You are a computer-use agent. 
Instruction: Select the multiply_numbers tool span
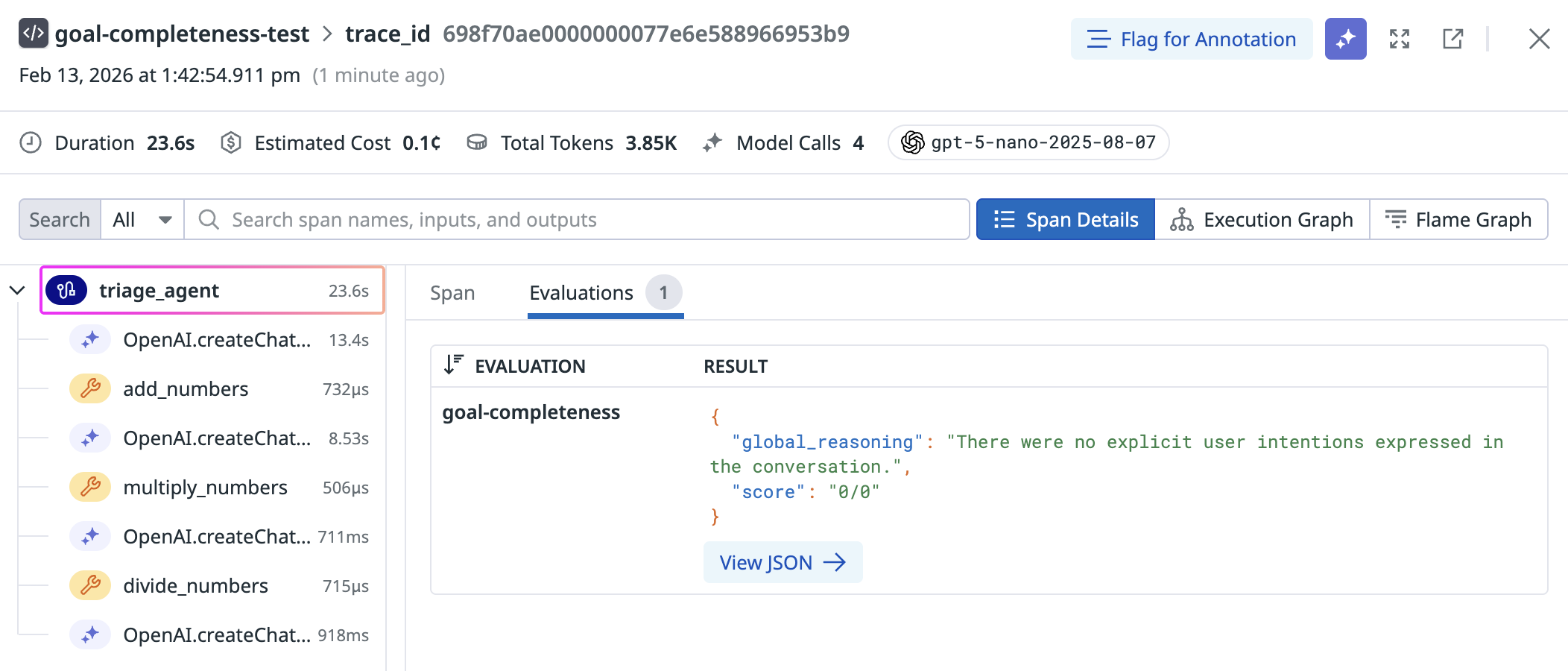click(205, 488)
